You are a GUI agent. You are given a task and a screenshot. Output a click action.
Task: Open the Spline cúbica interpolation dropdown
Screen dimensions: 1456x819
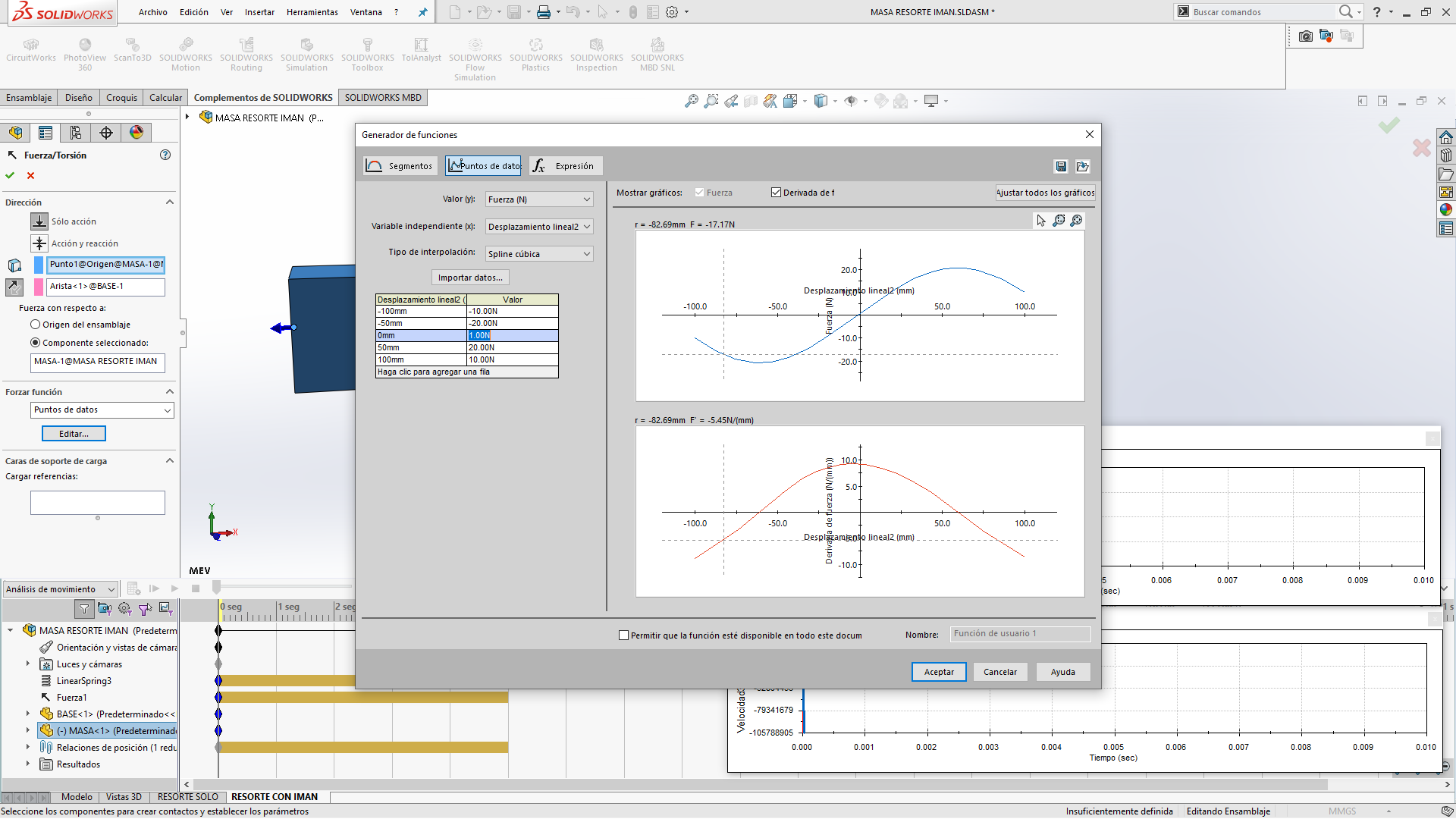pyautogui.click(x=539, y=254)
